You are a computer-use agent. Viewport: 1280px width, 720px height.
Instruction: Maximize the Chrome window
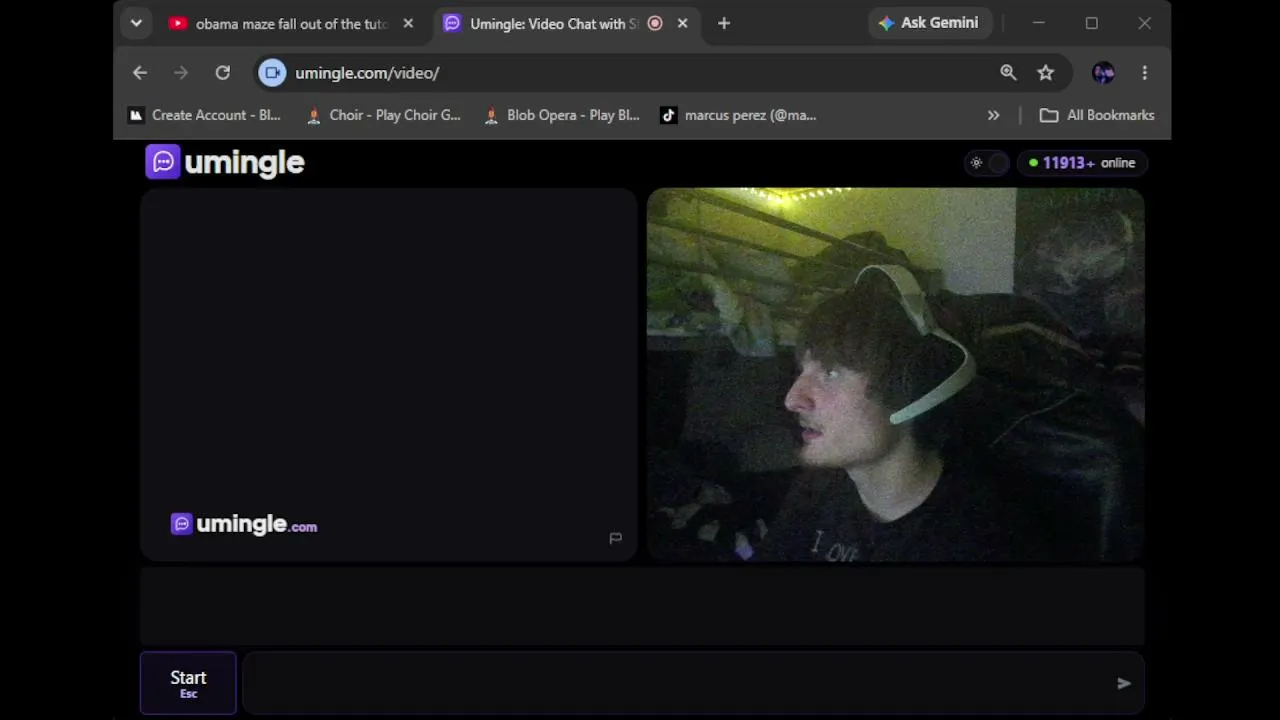[x=1092, y=23]
